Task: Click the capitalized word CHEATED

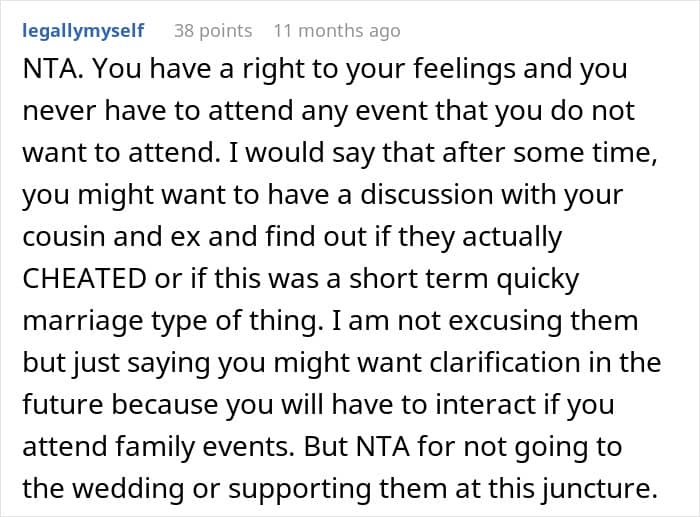Action: [x=84, y=279]
